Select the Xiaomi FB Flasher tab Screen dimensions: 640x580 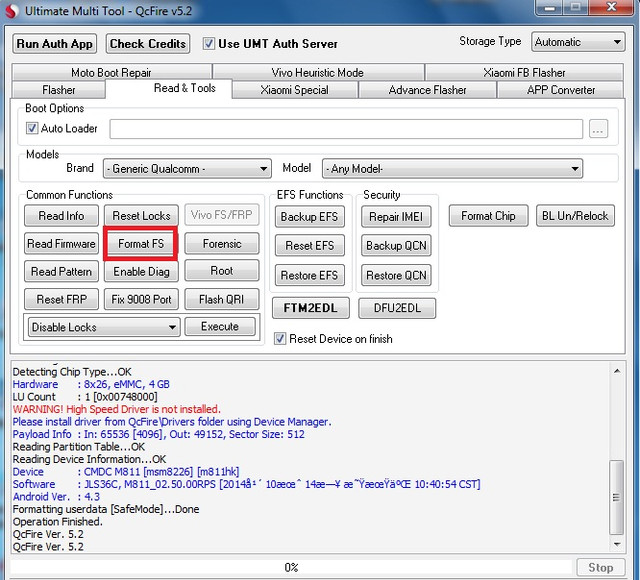pos(524,73)
